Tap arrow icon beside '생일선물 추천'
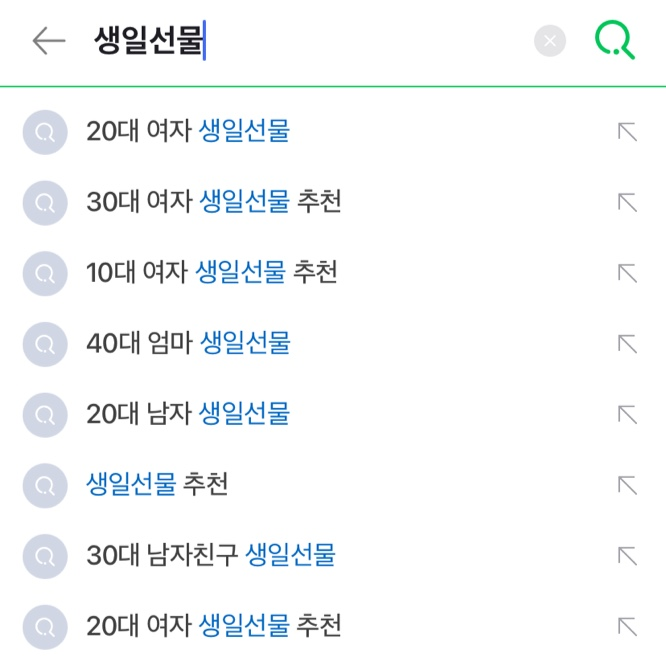 click(x=627, y=486)
